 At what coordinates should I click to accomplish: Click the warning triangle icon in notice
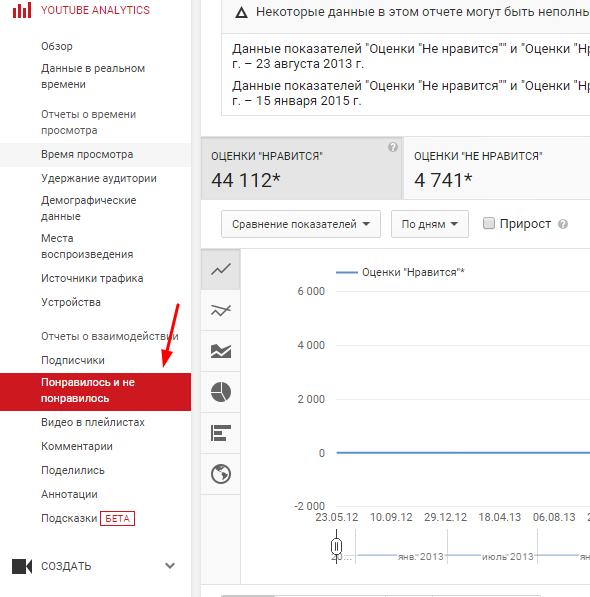241,13
